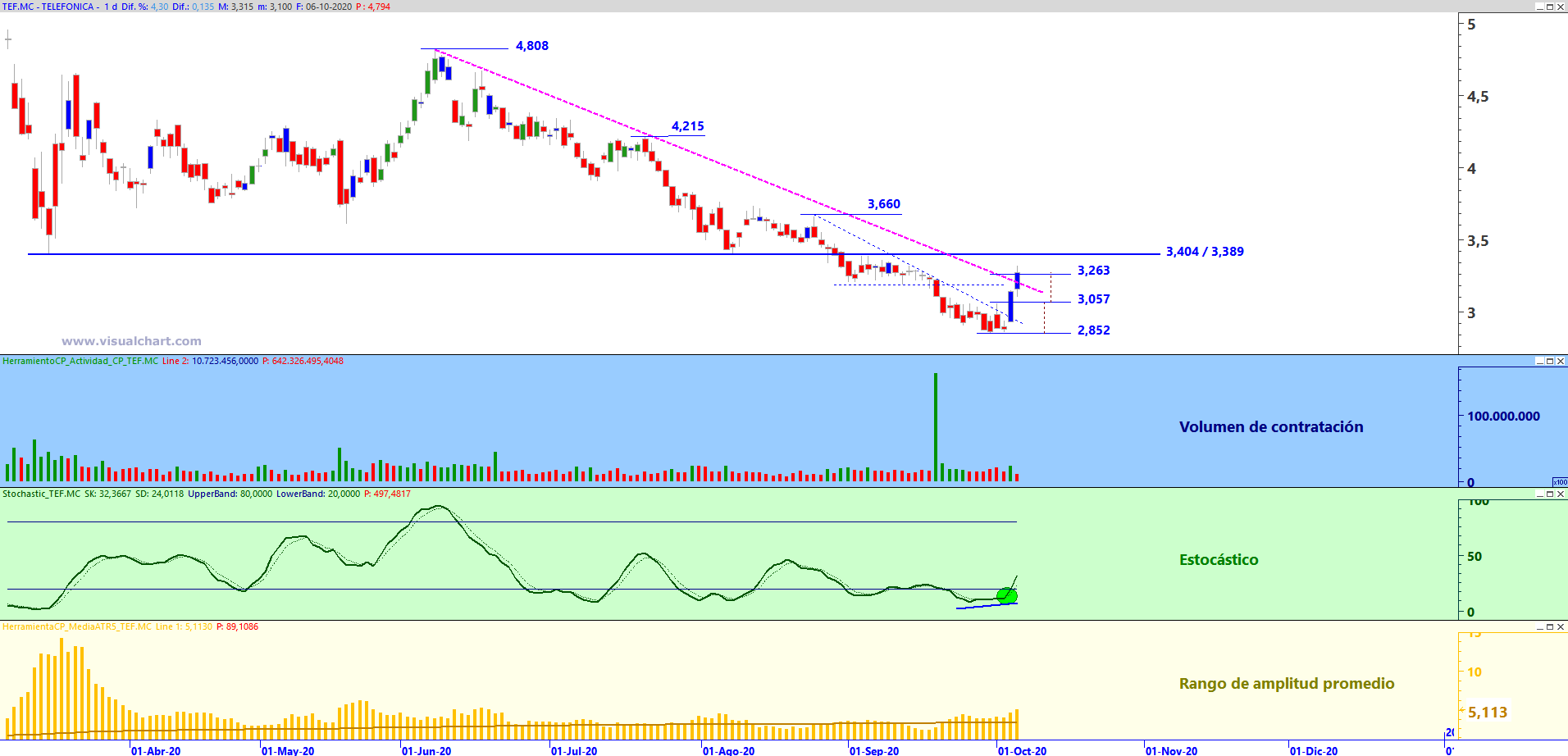Click the 'P: 497,4817' stochastic header value
Screen dimensions: 1568x756
click(387, 494)
